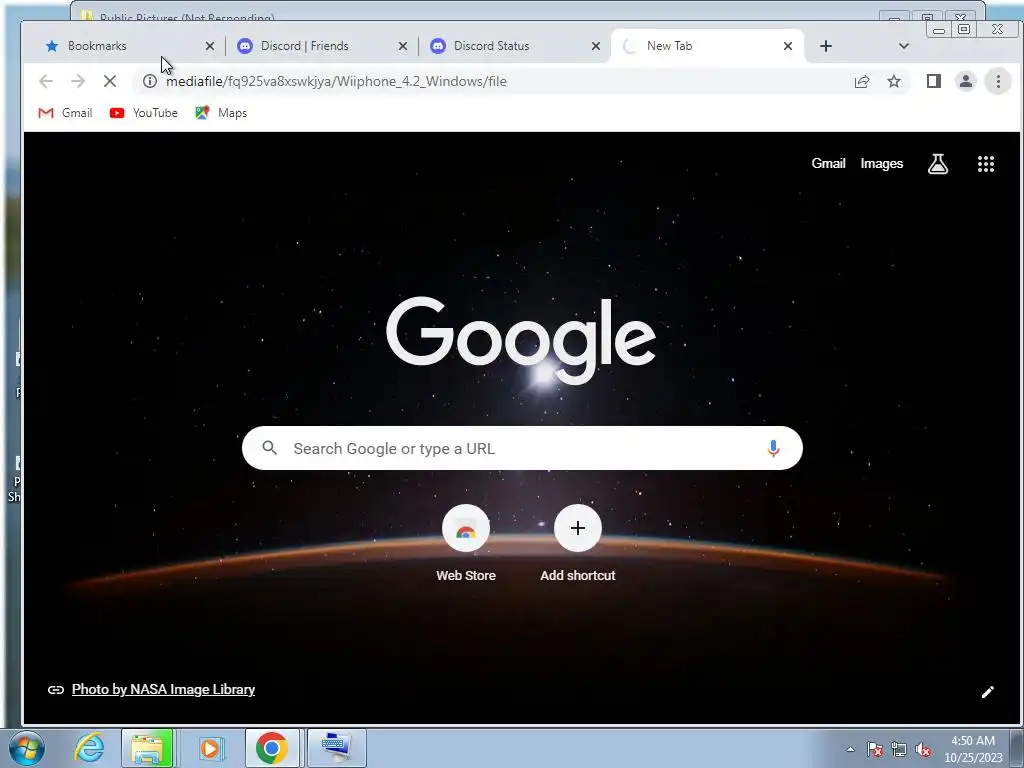Expand the tab search dropdown
This screenshot has width=1024, height=768.
click(x=904, y=46)
